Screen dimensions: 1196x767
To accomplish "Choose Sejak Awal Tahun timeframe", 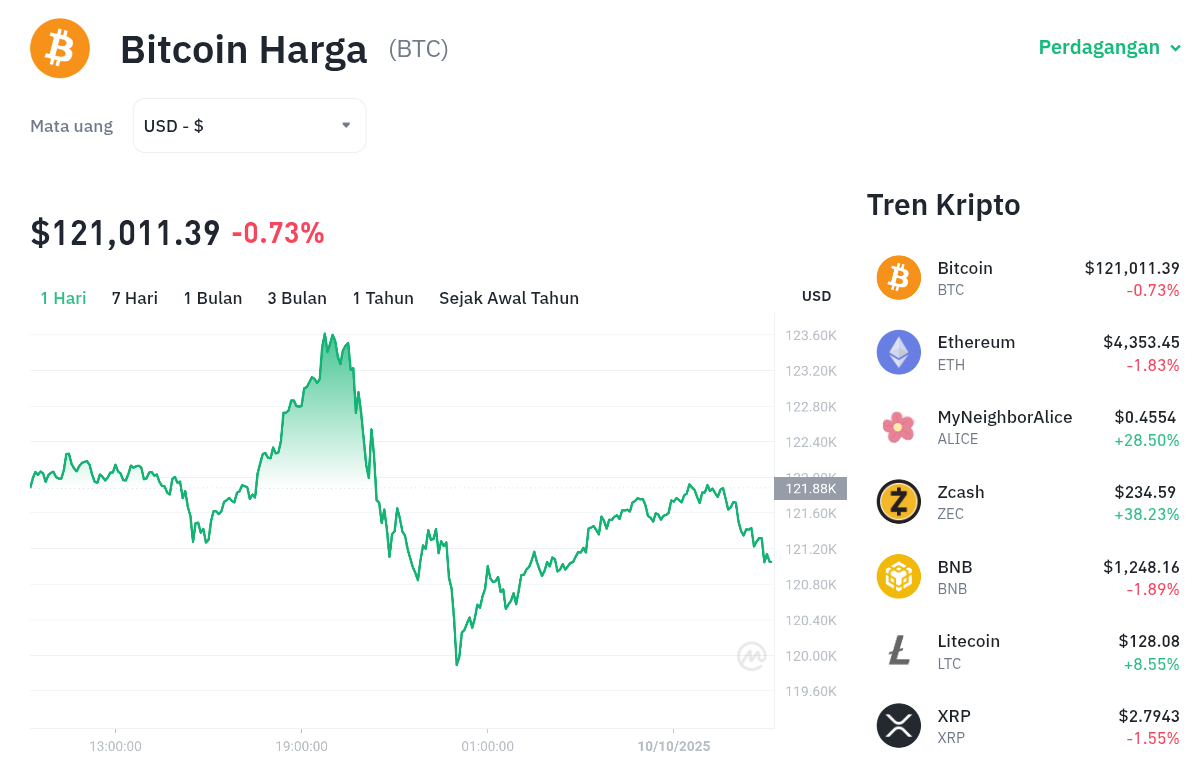I will (x=508, y=298).
